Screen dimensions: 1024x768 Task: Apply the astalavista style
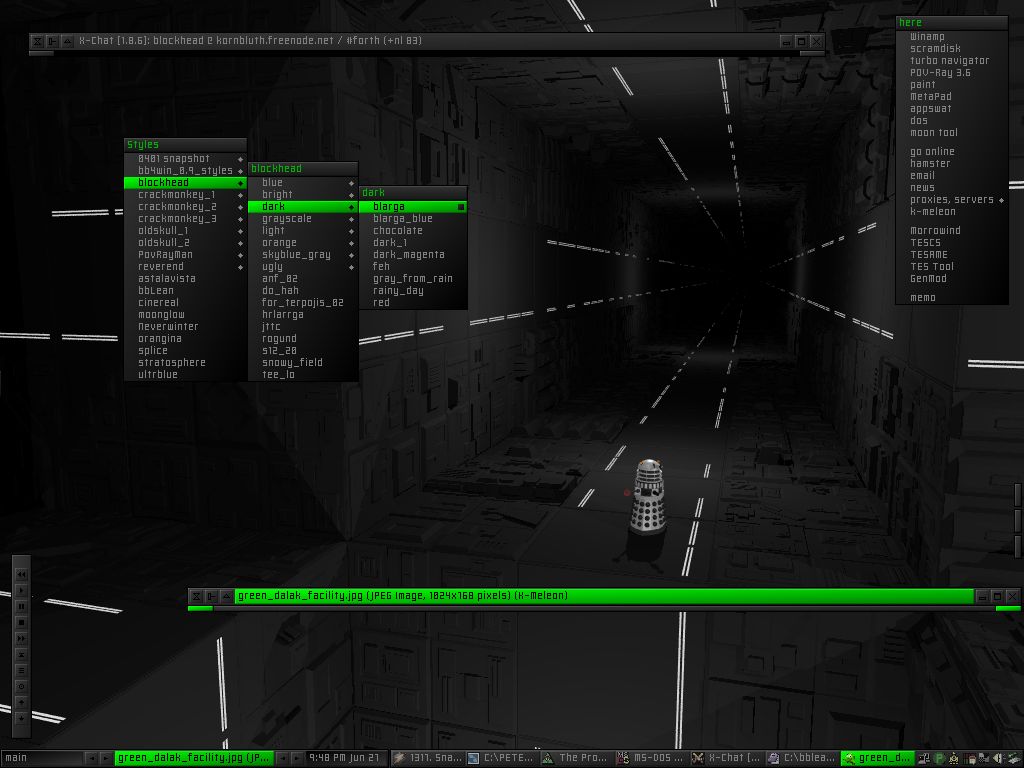185,279
